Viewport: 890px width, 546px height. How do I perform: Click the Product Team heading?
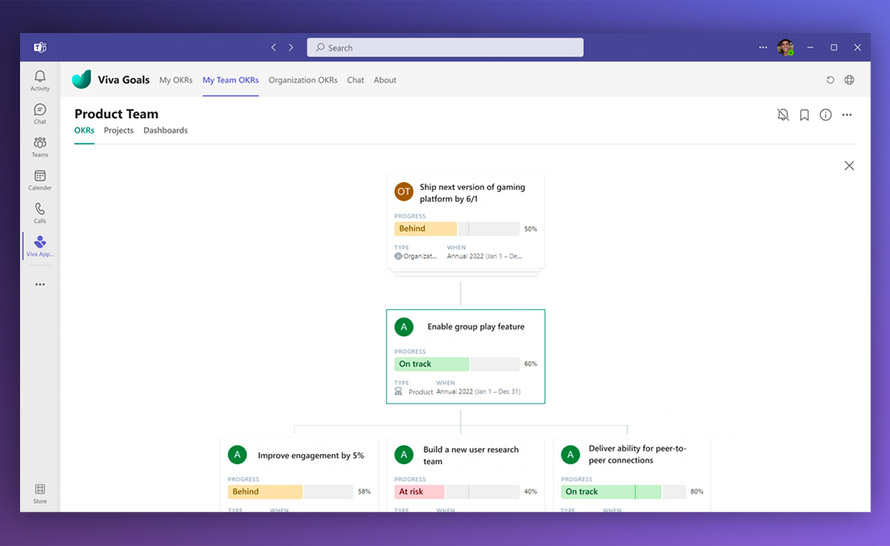pos(116,114)
